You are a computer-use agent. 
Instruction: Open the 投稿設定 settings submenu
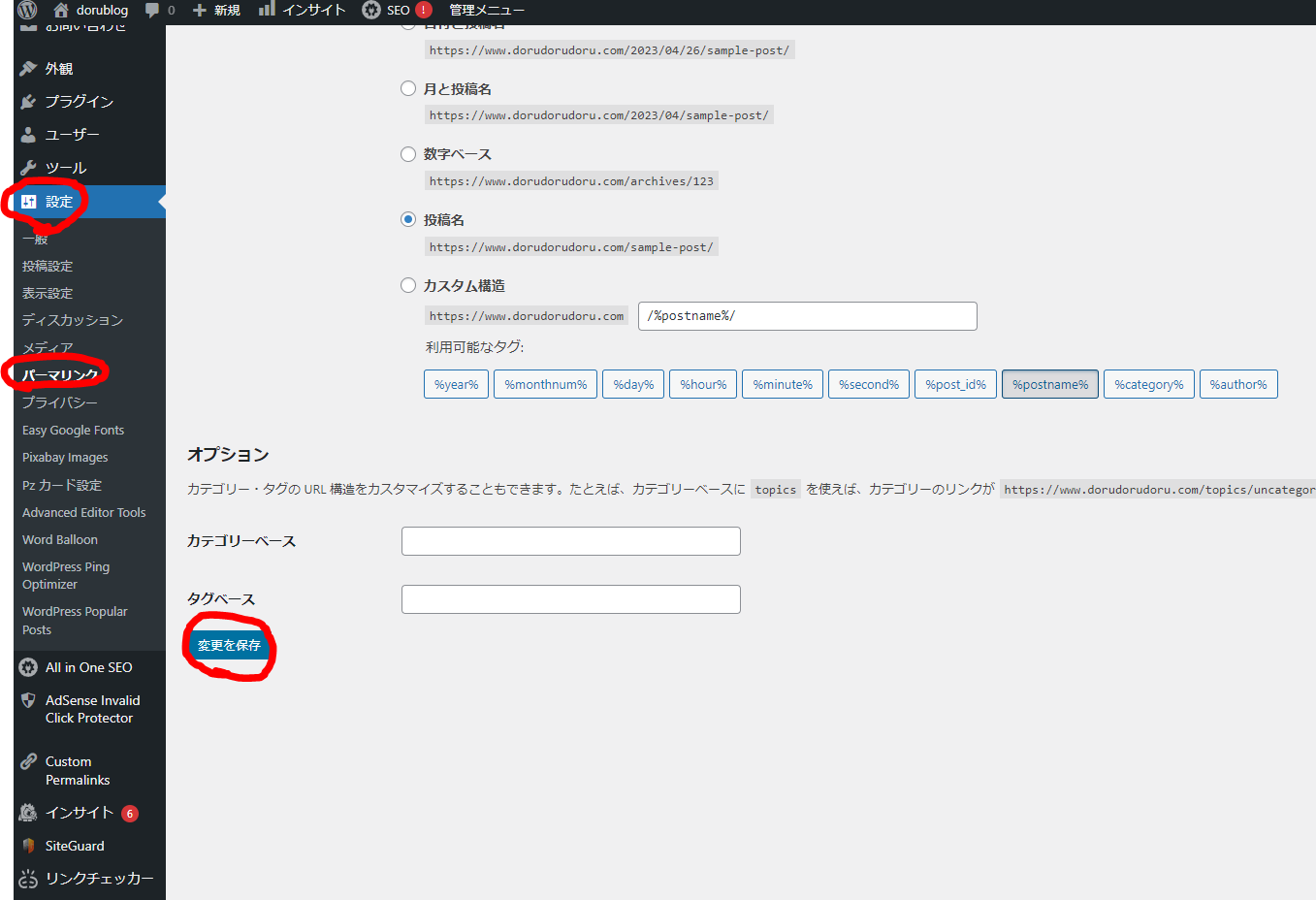48,266
